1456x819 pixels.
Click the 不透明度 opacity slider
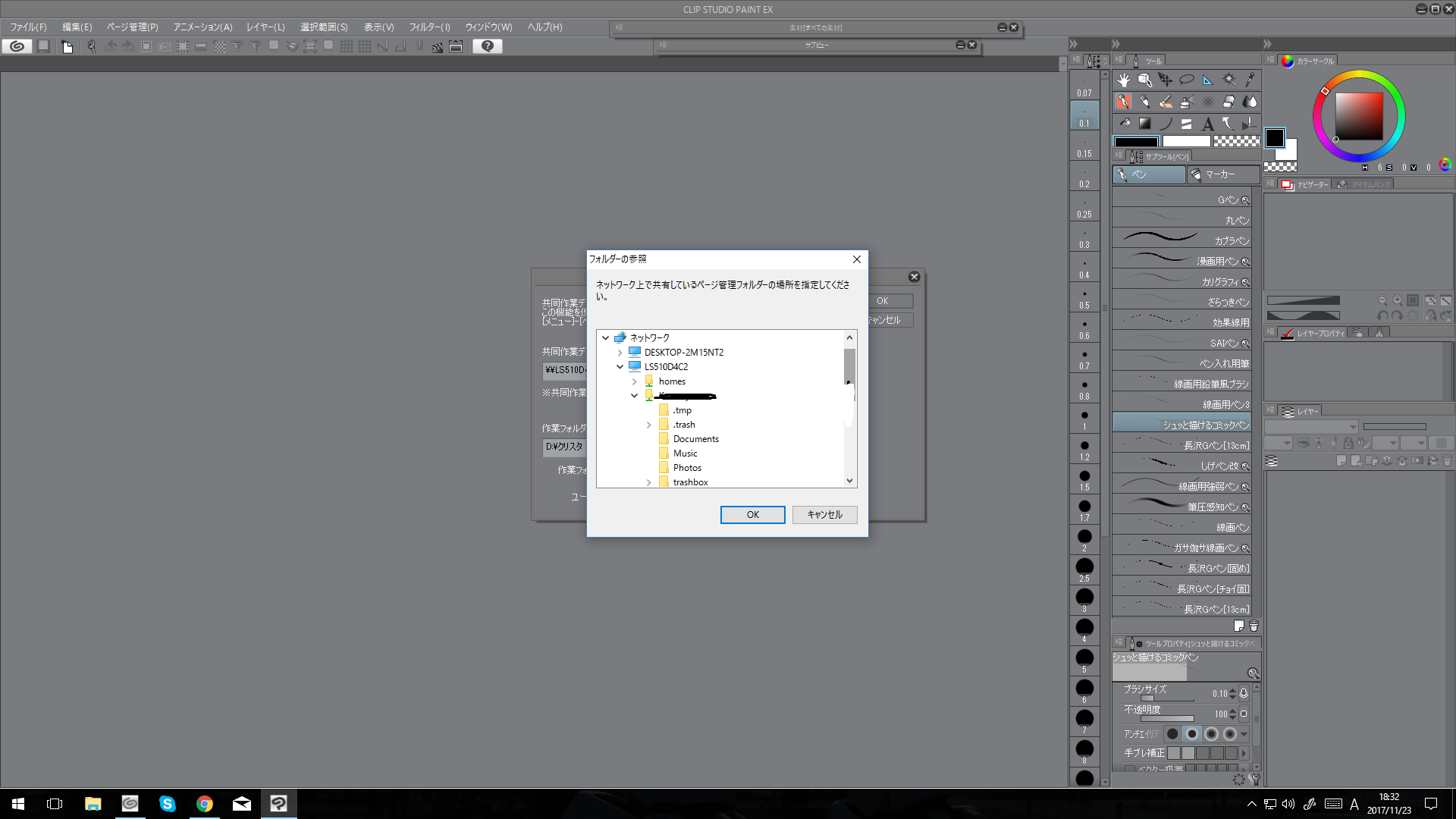coord(1167,718)
